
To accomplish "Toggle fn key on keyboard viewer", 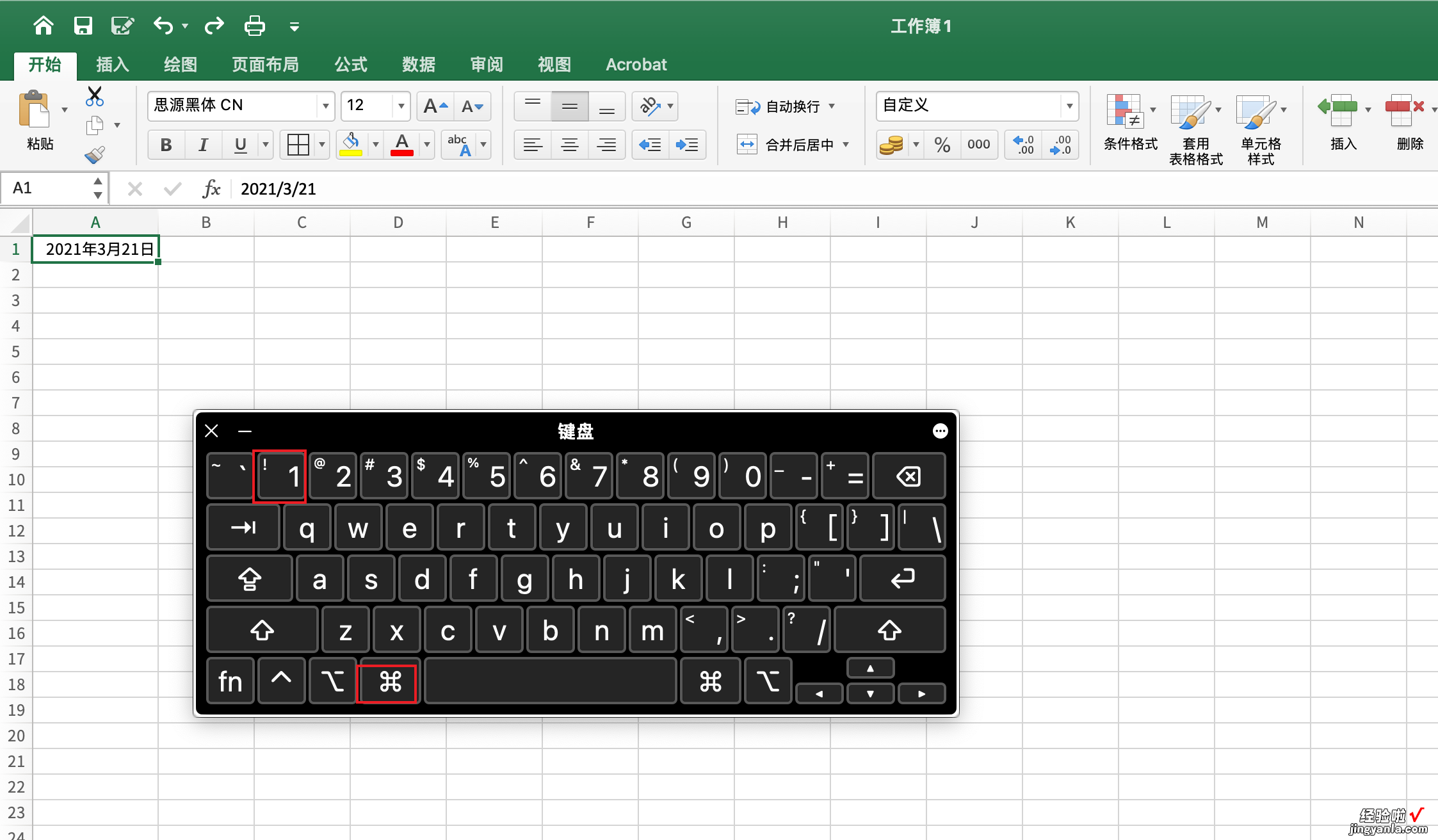I will click(230, 681).
